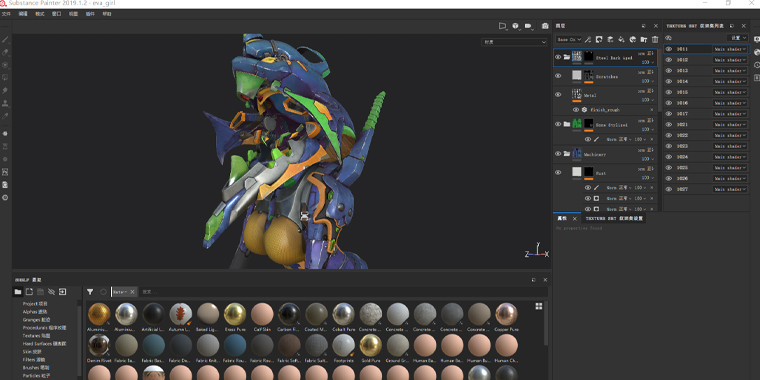Click the camera screenshot icon in viewport
Screen dimensions: 760x380
(x=545, y=26)
